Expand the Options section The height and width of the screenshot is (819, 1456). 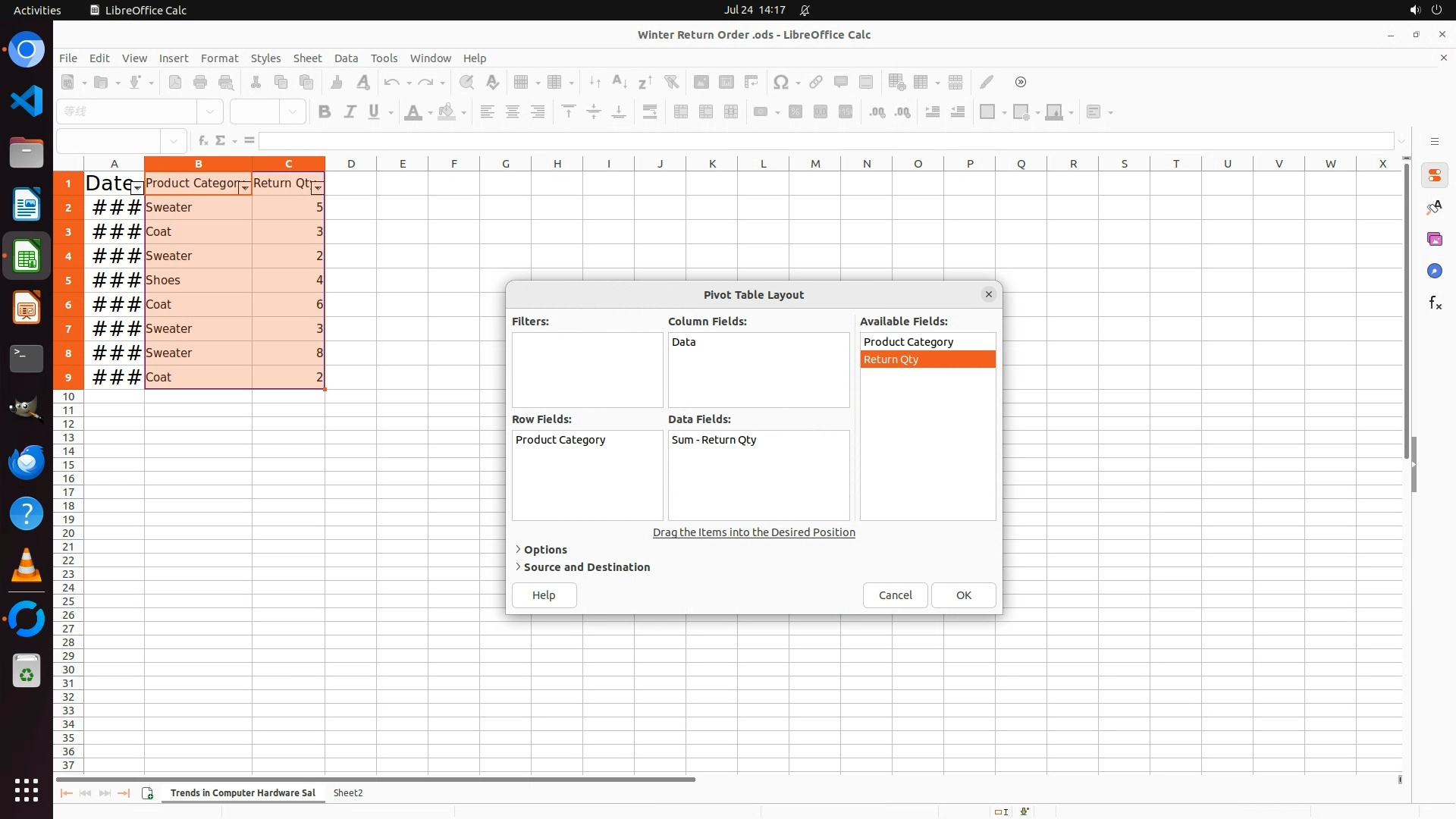(544, 550)
